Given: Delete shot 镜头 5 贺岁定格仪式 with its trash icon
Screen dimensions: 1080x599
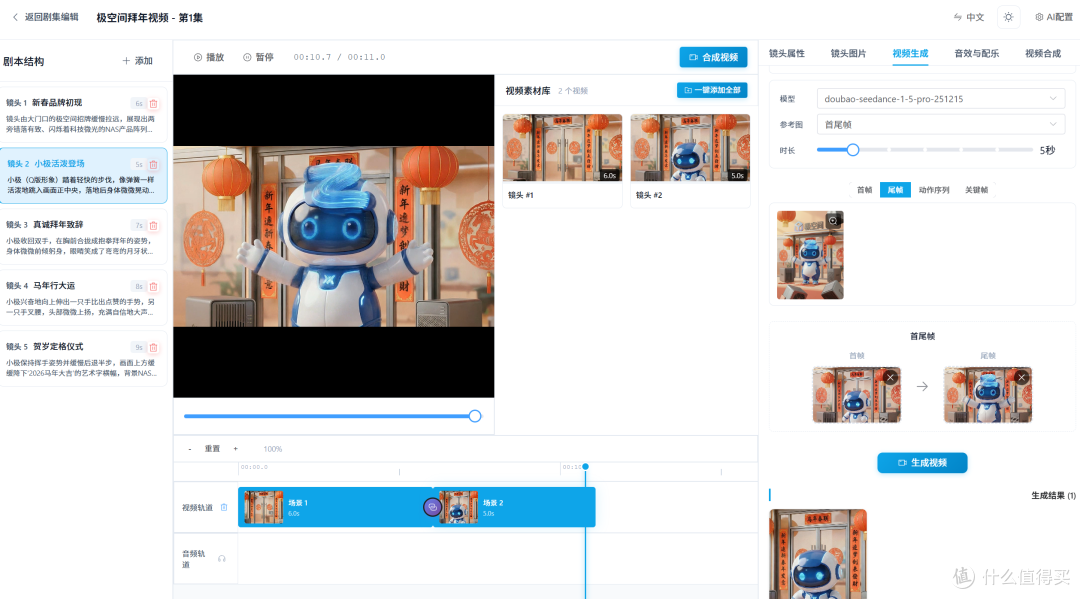Looking at the screenshot, I should point(154,348).
